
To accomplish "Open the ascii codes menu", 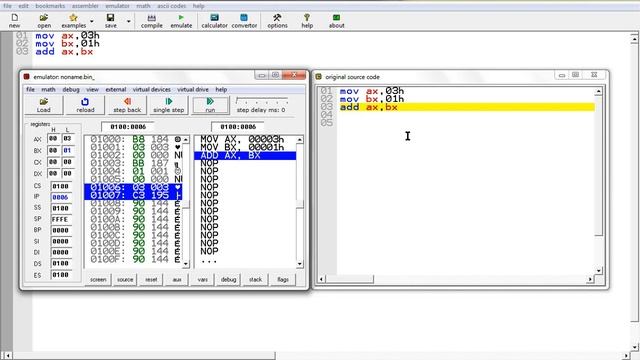I will (171, 6).
